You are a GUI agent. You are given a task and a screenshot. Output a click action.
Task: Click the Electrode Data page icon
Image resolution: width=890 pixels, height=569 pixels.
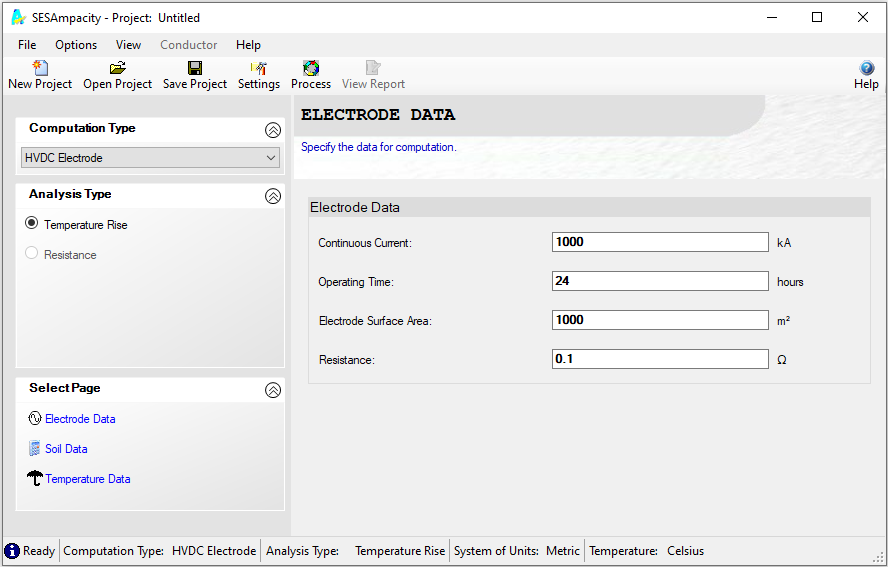35,419
